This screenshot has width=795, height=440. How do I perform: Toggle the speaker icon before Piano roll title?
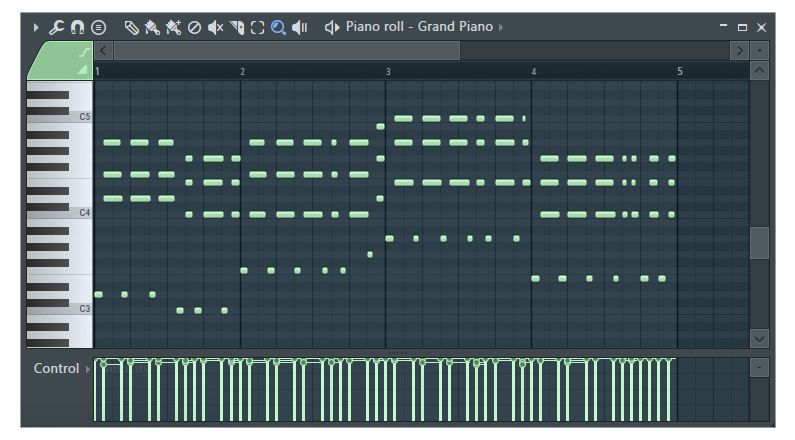click(332, 27)
